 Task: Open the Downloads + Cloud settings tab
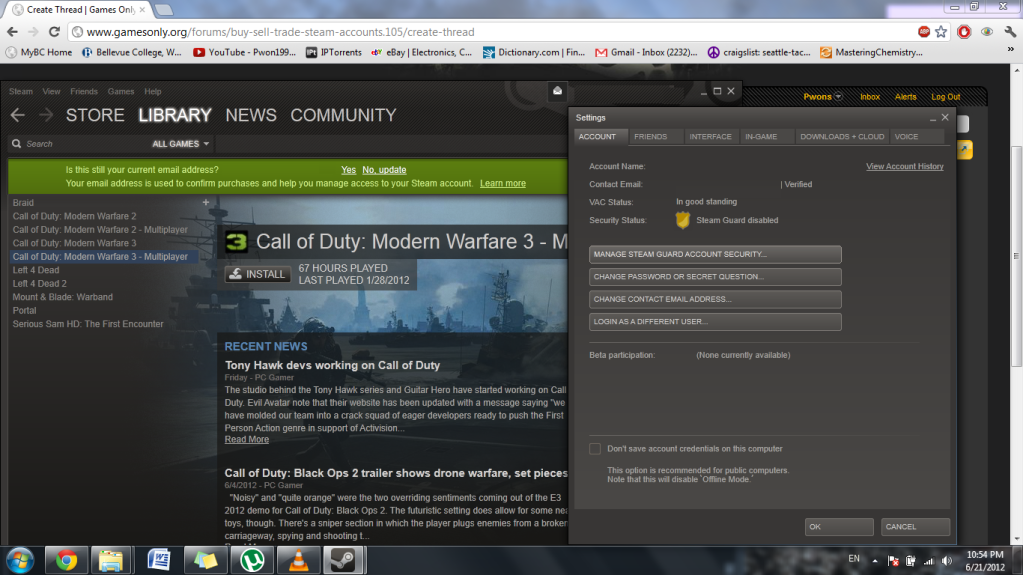pos(842,136)
